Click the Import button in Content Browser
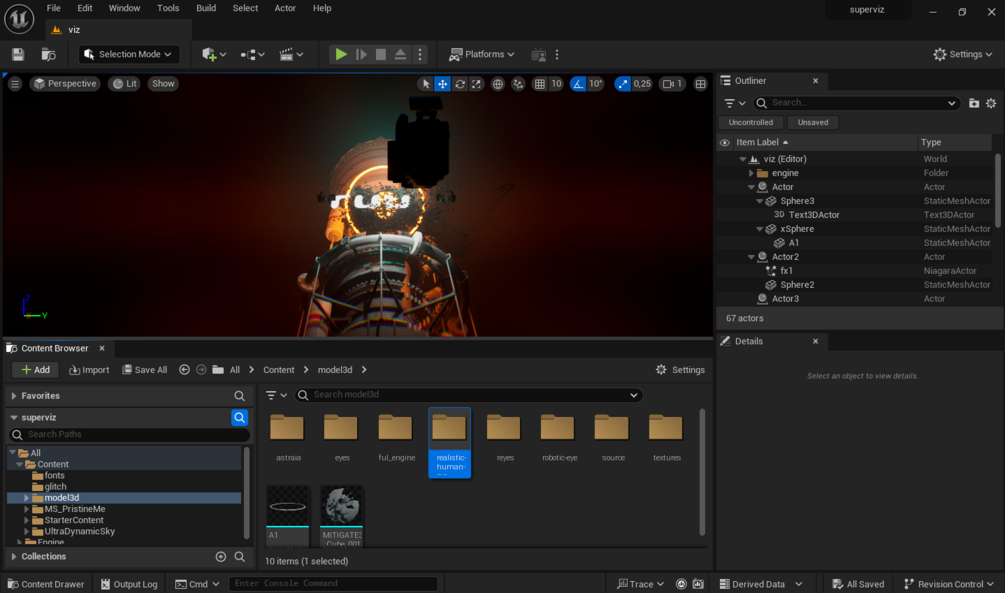 (89, 370)
